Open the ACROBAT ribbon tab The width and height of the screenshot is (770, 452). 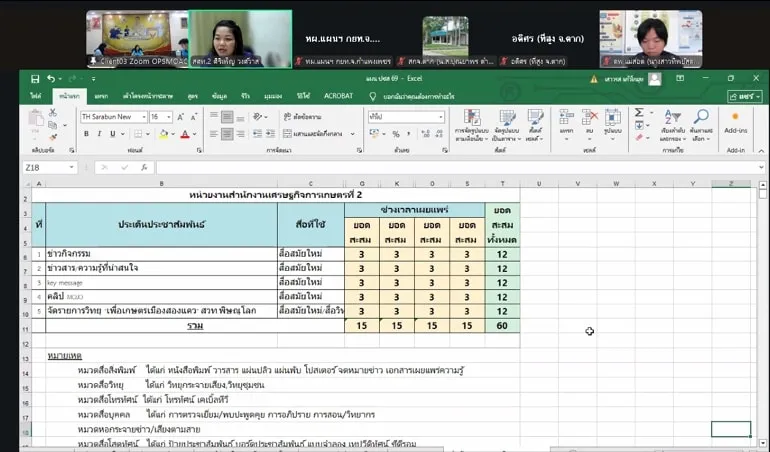[339, 96]
